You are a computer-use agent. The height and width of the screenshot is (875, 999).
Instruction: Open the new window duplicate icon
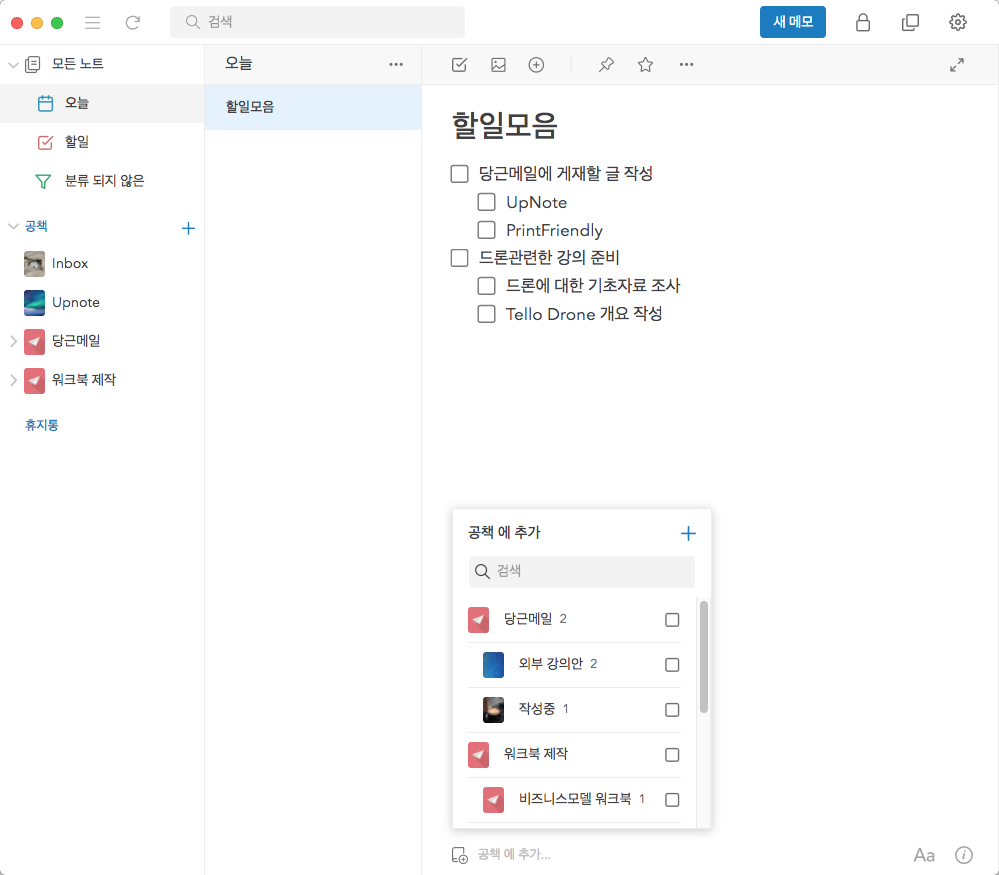point(910,22)
